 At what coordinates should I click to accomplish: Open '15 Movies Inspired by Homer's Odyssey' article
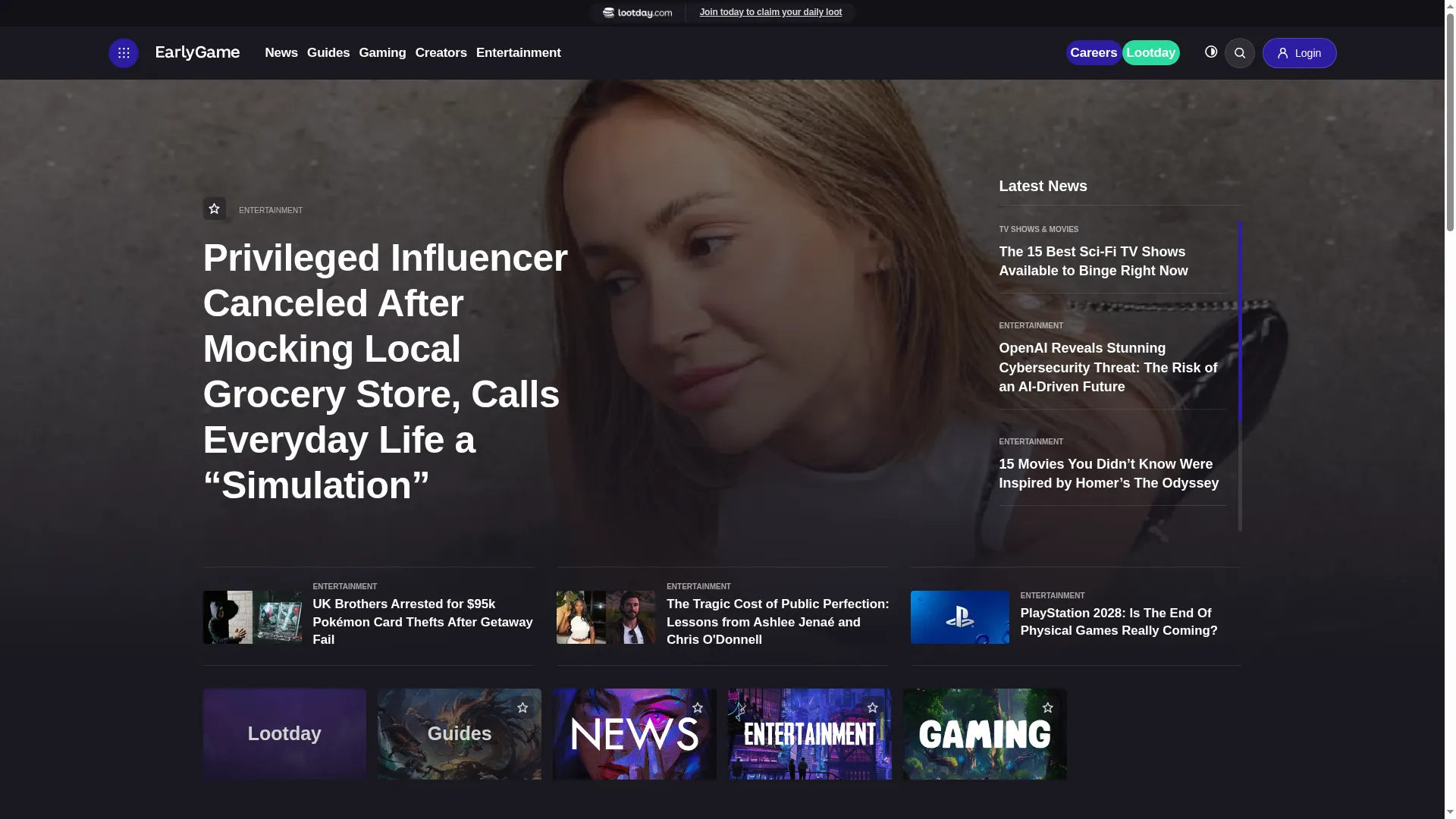click(x=1109, y=473)
